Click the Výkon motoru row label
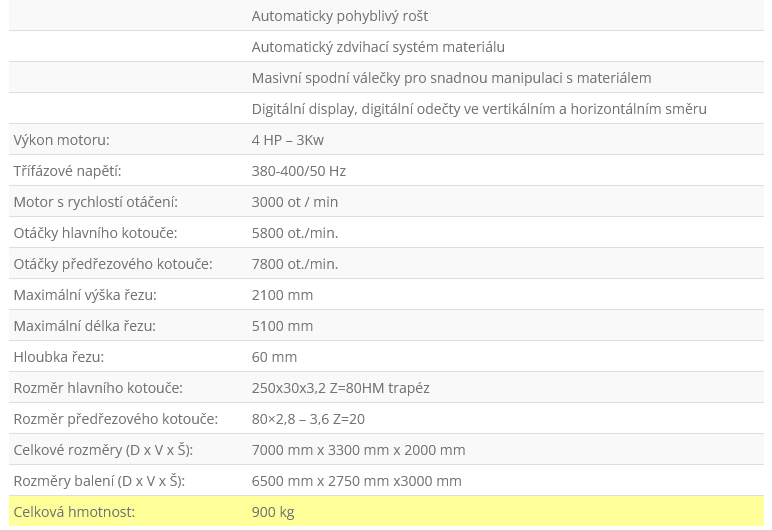Image resolution: width=772 pixels, height=530 pixels. [x=62, y=140]
